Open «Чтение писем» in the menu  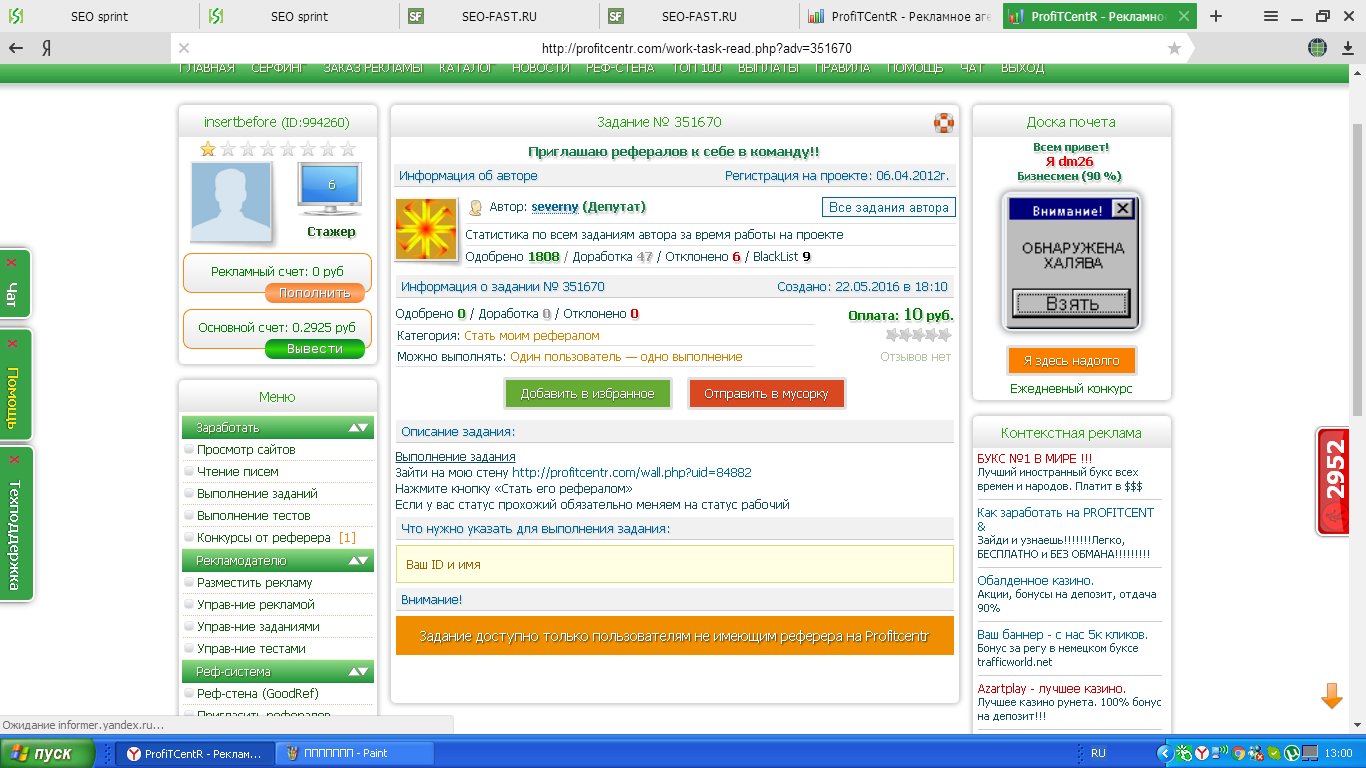(238, 472)
